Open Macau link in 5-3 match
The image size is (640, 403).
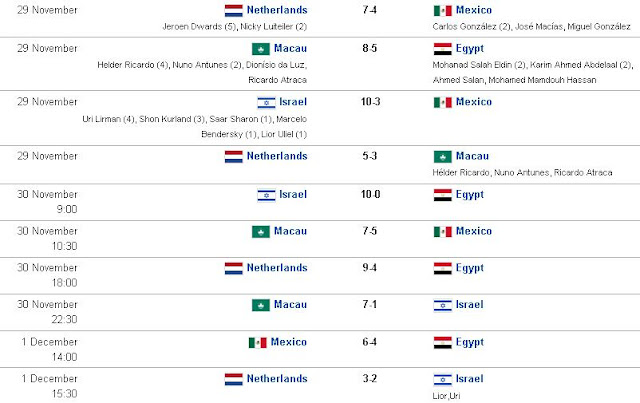tap(472, 156)
